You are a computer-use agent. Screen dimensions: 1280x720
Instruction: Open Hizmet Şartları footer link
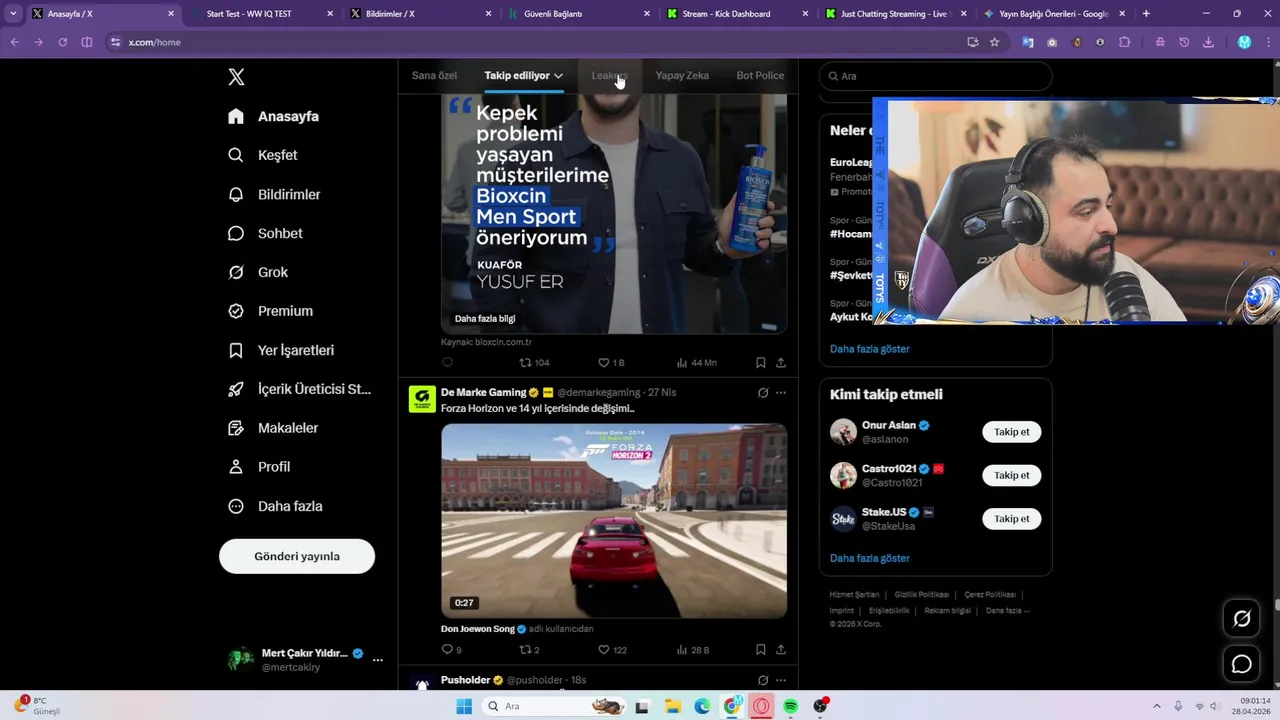854,595
